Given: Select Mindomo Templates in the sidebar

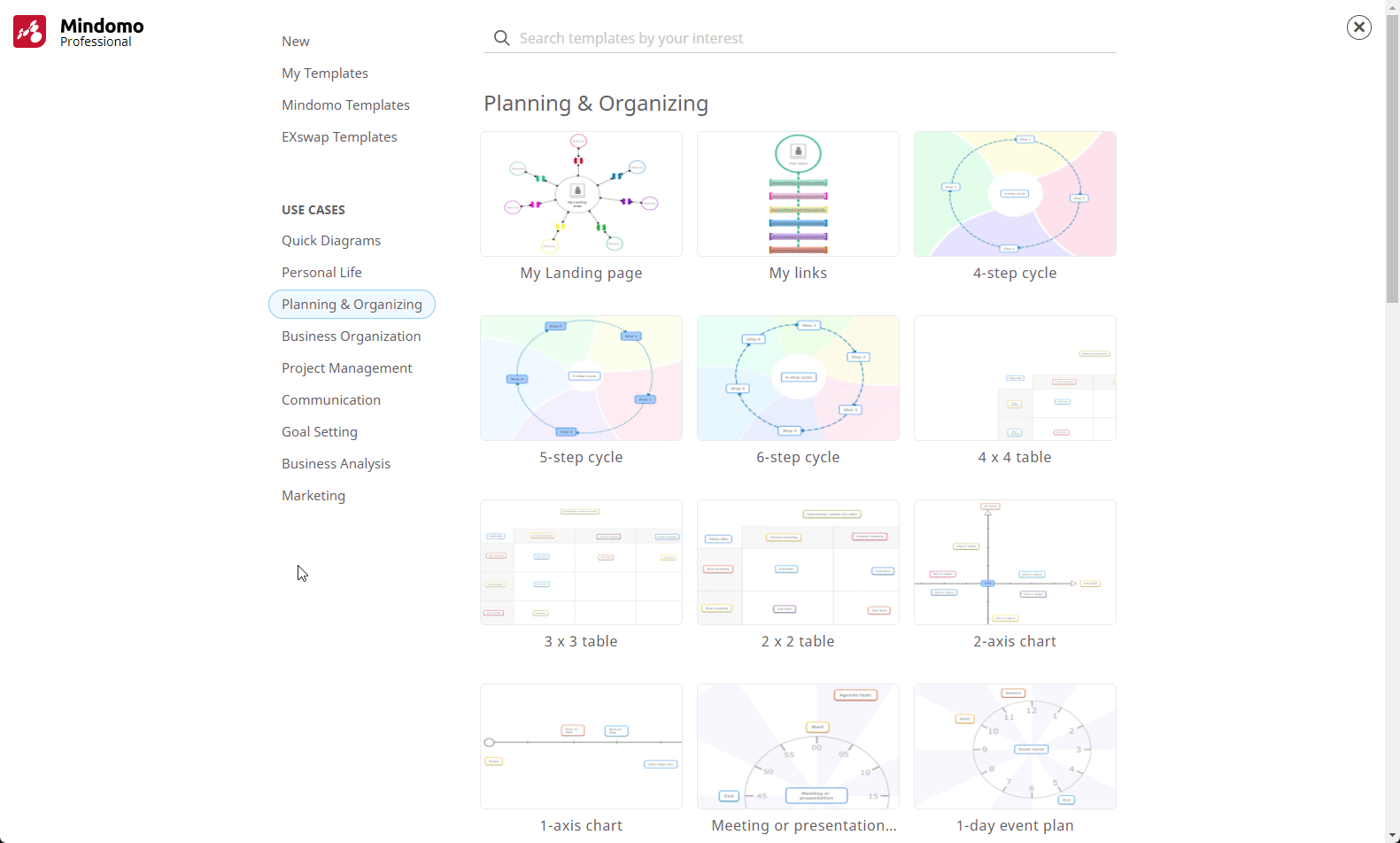Looking at the screenshot, I should [345, 105].
